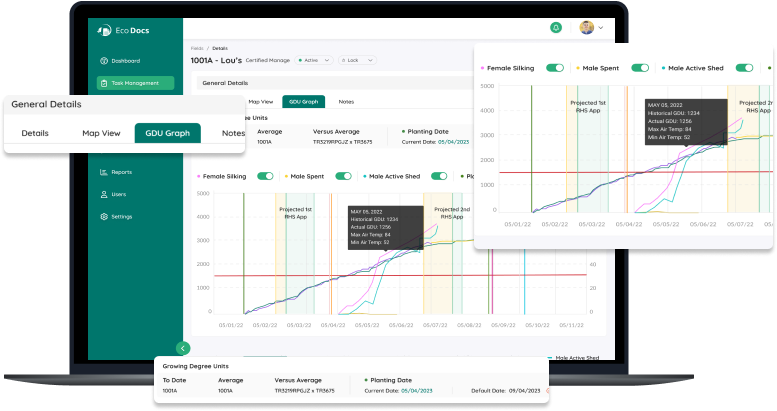Viewport: 777px width, 411px height.
Task: Expand the Active status dropdown
Action: pos(314,60)
